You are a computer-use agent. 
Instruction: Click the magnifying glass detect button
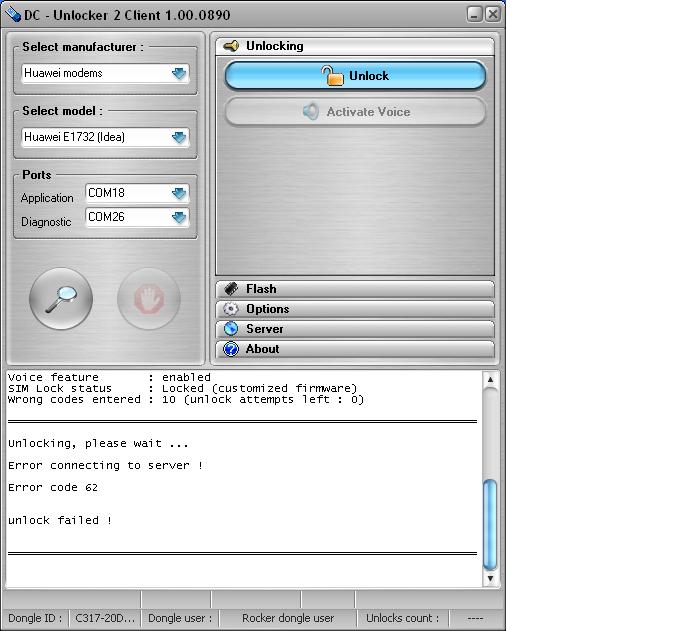point(61,298)
